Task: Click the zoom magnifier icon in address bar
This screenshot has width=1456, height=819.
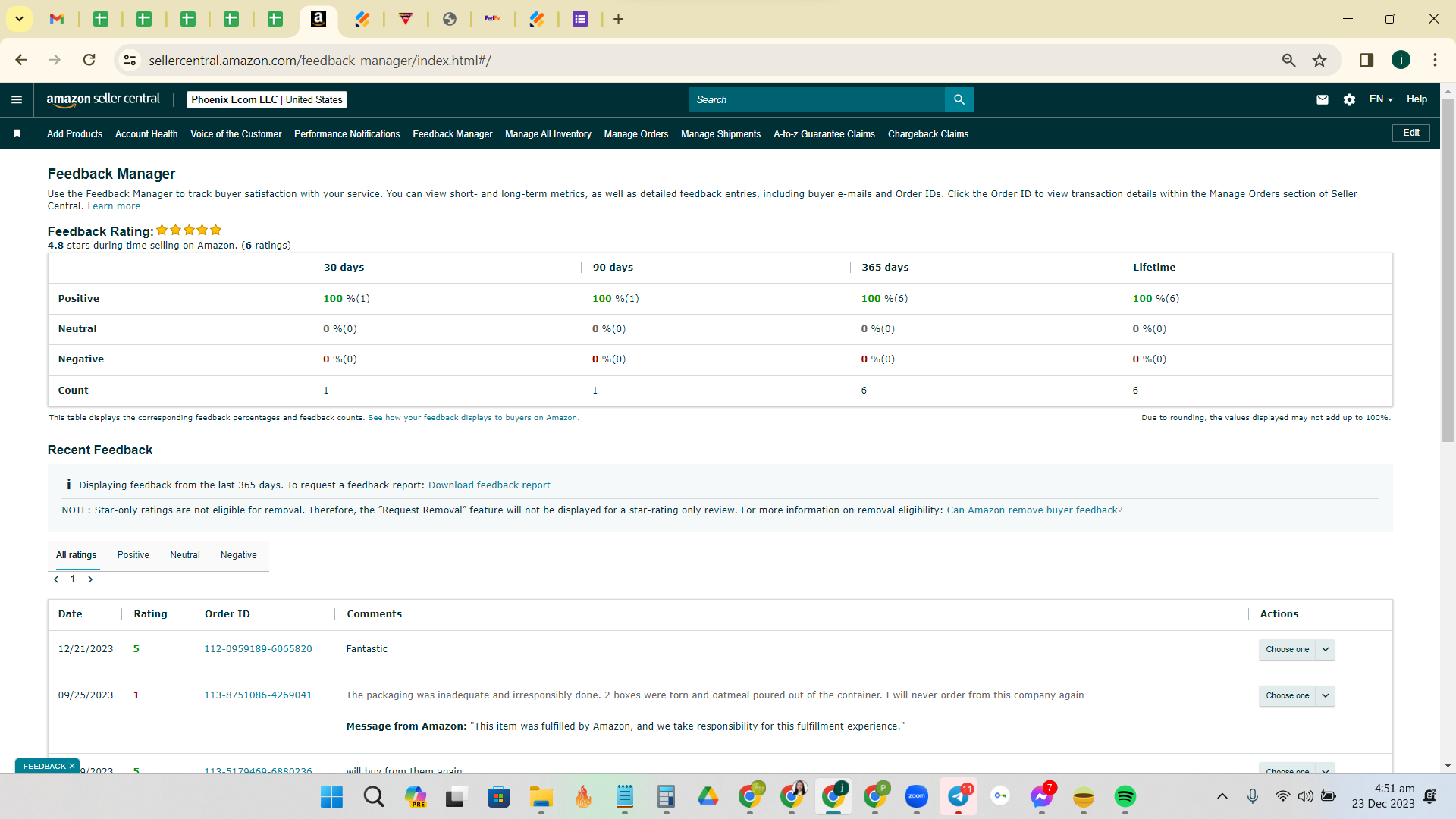Action: [1288, 60]
